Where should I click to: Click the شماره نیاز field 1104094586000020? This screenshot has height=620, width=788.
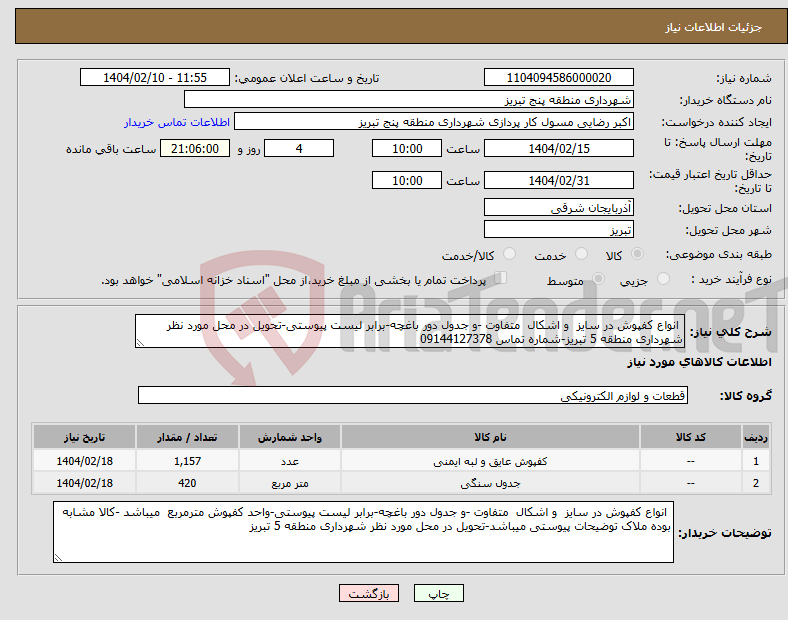[x=558, y=77]
